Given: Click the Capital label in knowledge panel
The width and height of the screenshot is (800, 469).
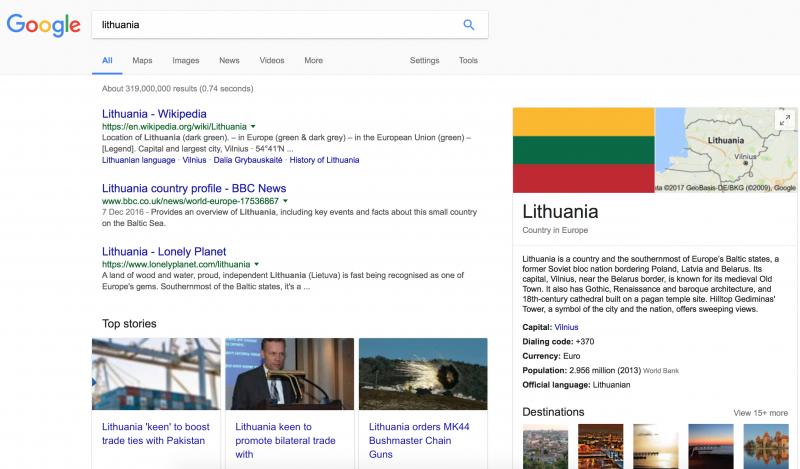Looking at the screenshot, I should (537, 327).
